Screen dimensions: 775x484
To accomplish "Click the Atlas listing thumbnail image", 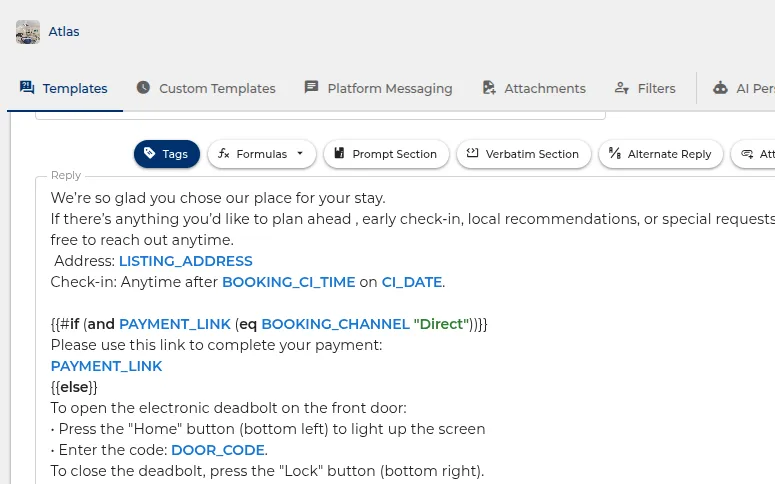I will (28, 32).
